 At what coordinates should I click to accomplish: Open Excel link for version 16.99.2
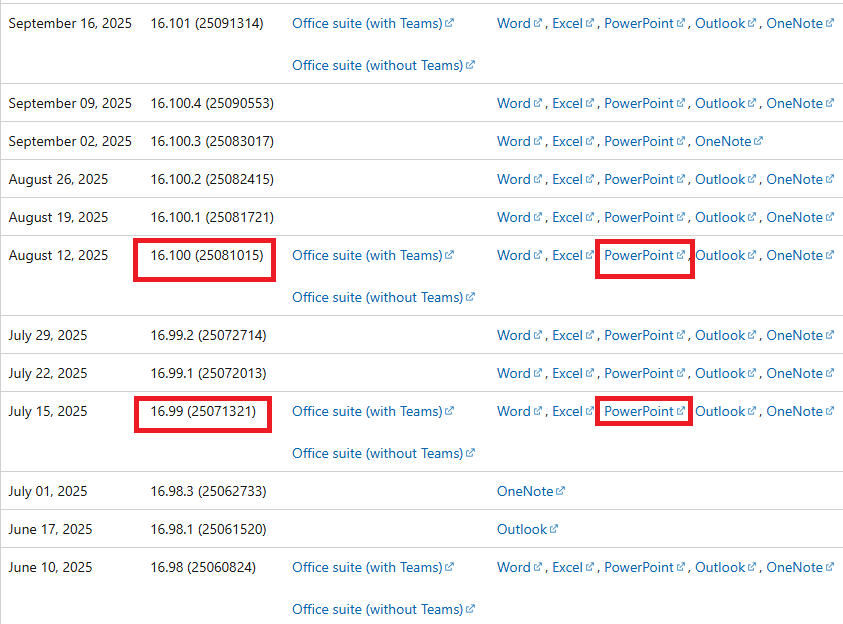[573, 335]
